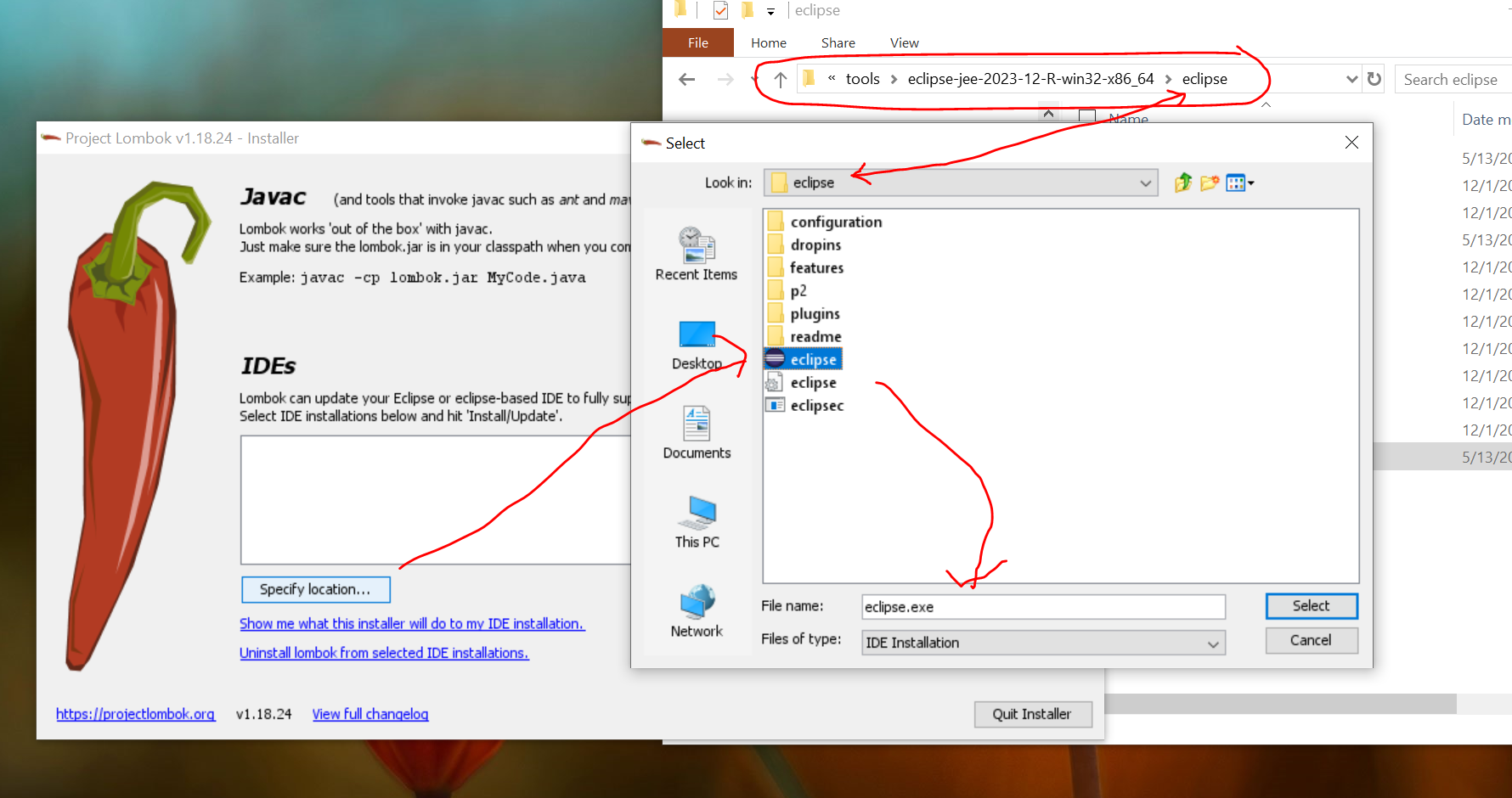This screenshot has width=1512, height=798.
Task: Open Network in dialog sidebar
Action: [697, 611]
